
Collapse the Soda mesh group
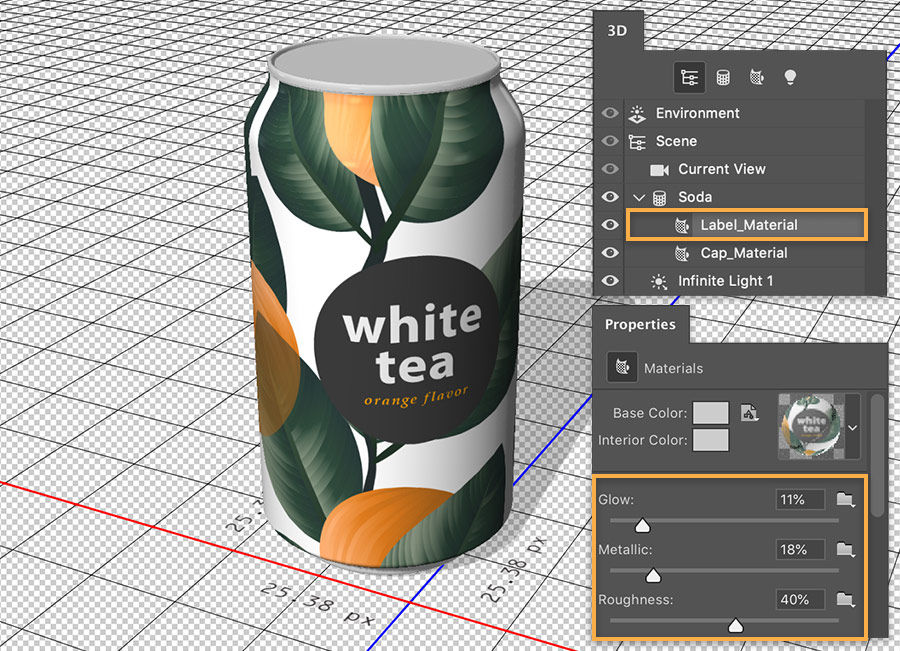pyautogui.click(x=641, y=197)
